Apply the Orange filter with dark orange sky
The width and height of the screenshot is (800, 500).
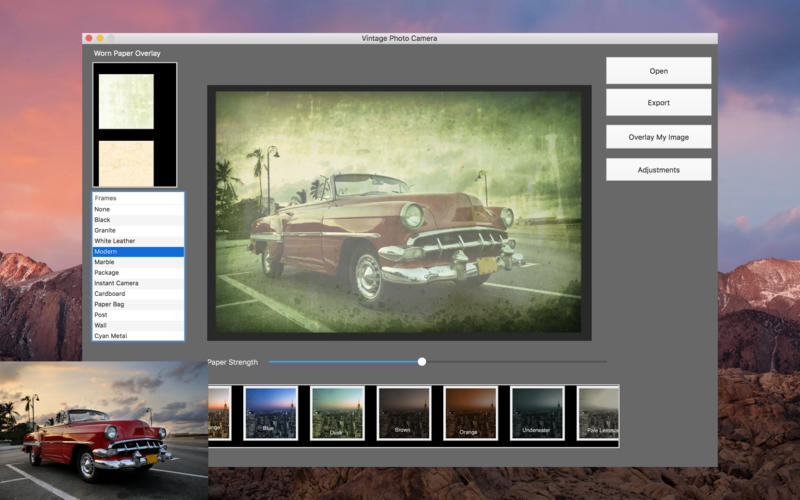click(x=470, y=413)
